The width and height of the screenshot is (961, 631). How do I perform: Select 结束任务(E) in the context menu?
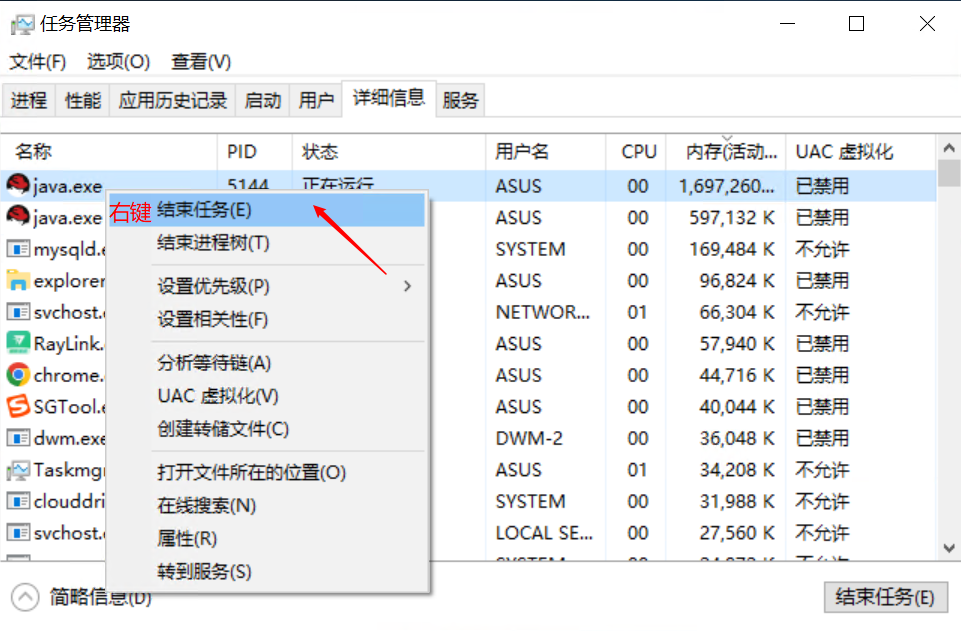pyautogui.click(x=205, y=210)
